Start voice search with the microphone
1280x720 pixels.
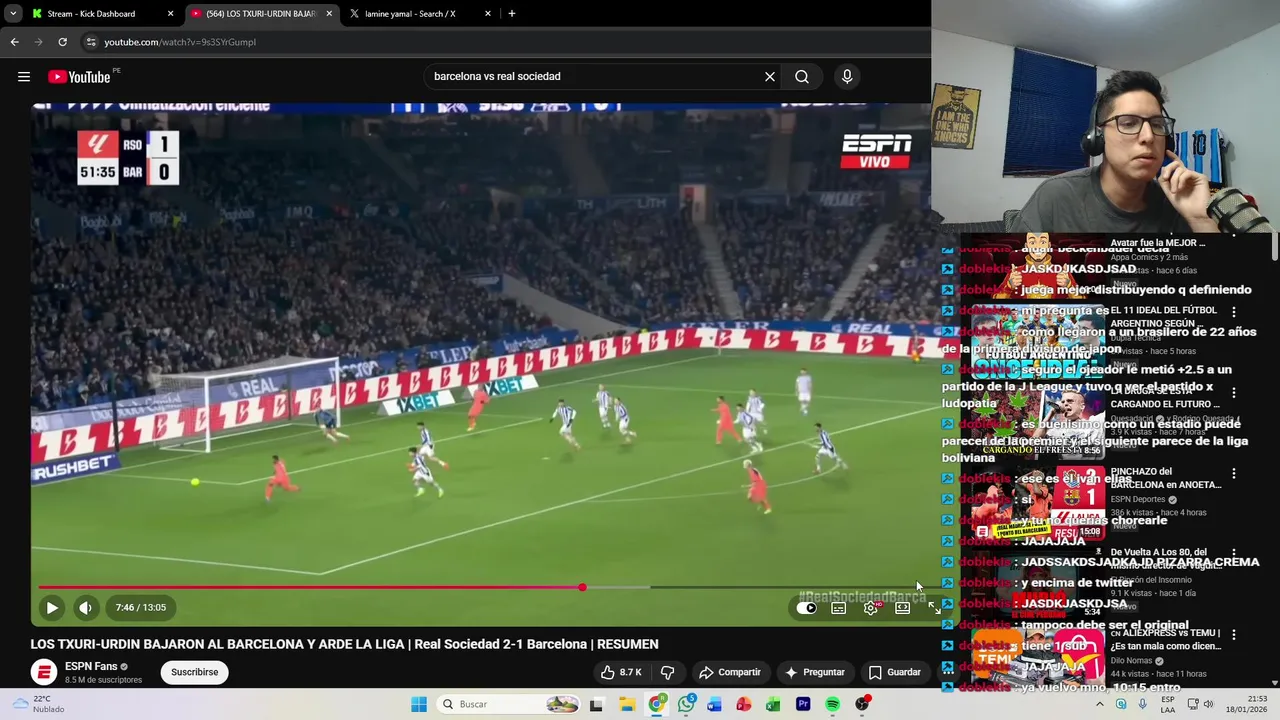click(x=847, y=77)
